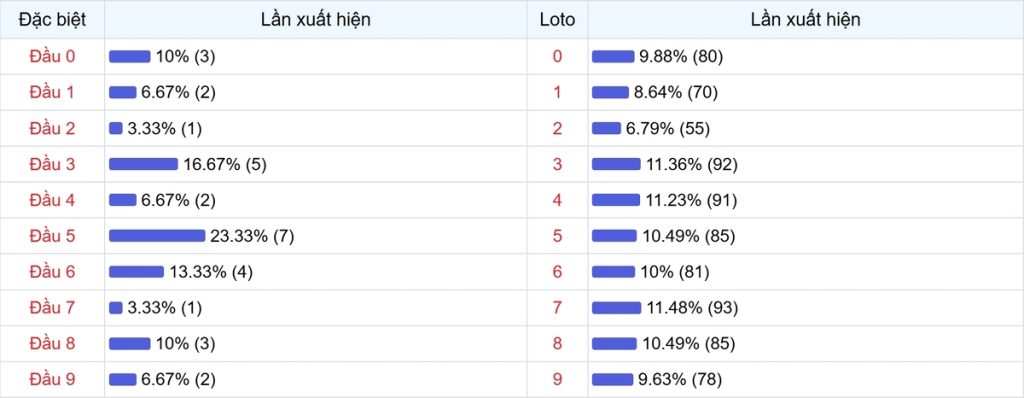Click the 8.64% (70) value text
This screenshot has width=1024, height=398.
(676, 93)
